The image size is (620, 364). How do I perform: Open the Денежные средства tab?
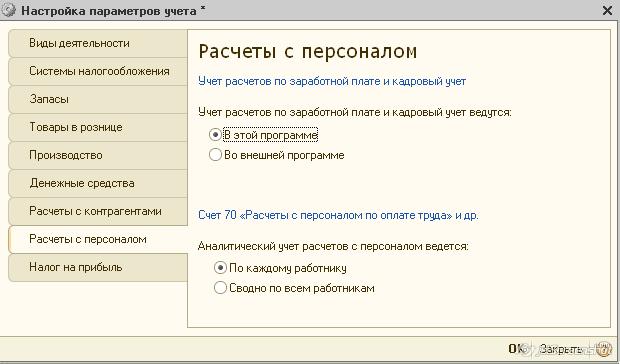click(98, 183)
